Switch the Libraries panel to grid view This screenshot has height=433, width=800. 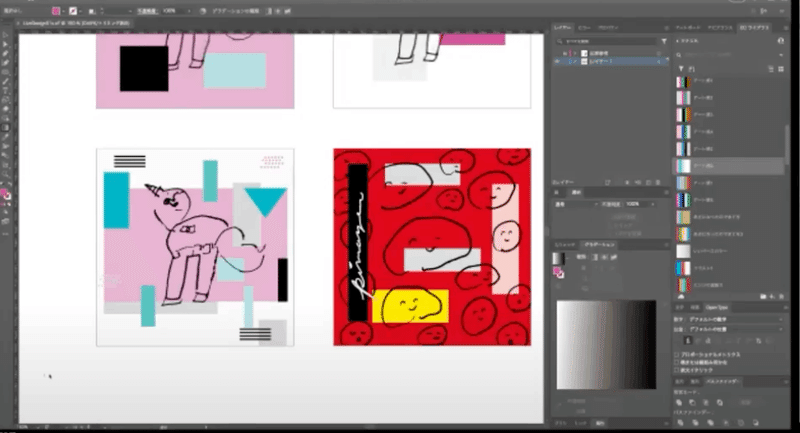(x=781, y=68)
